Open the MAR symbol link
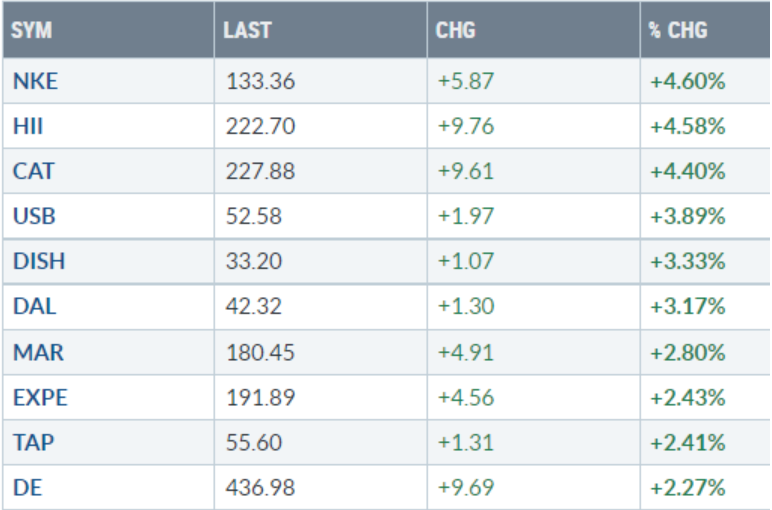 point(35,353)
